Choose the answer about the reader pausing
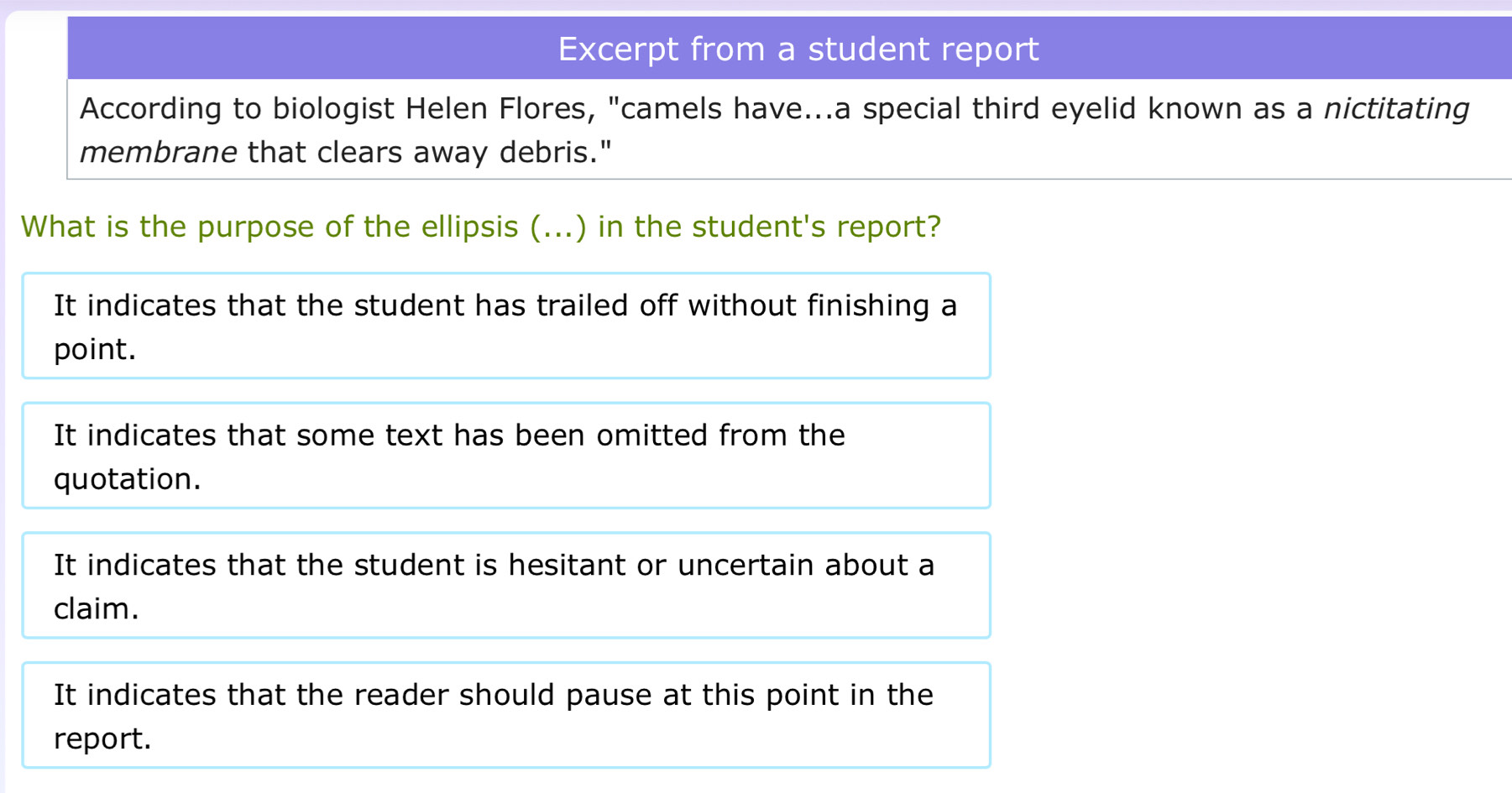The width and height of the screenshot is (1512, 793). click(505, 715)
